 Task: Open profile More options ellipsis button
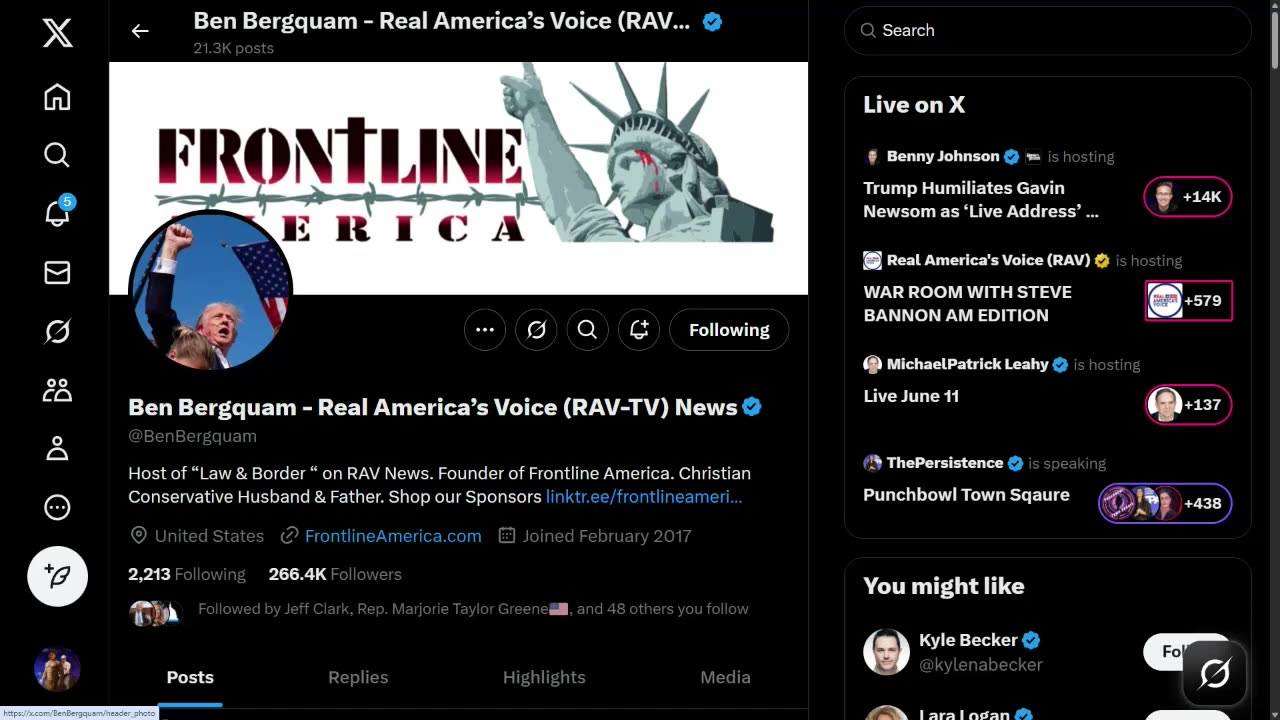485,330
